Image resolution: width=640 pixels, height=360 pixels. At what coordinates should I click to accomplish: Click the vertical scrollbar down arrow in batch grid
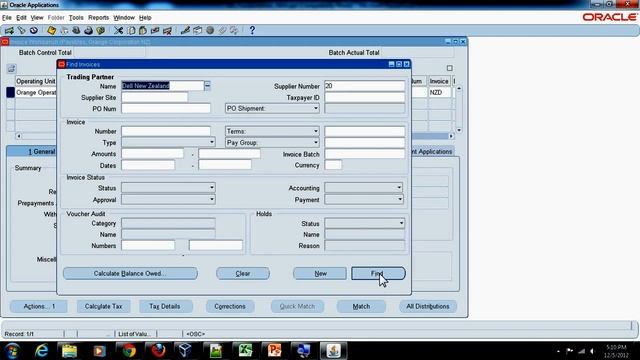point(459,130)
